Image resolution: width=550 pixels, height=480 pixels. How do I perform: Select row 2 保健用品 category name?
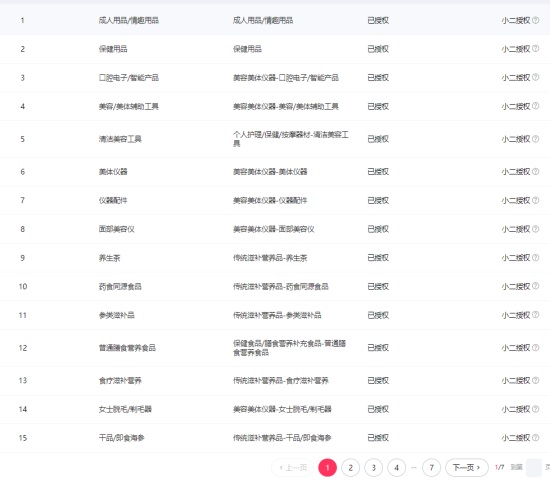coord(113,49)
